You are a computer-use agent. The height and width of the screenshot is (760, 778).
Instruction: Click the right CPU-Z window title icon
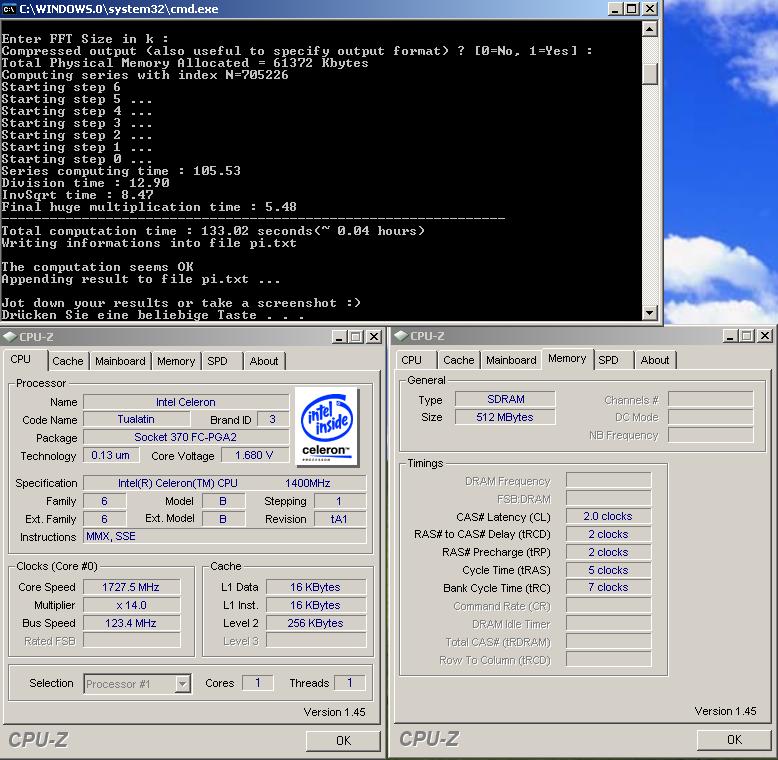point(401,336)
